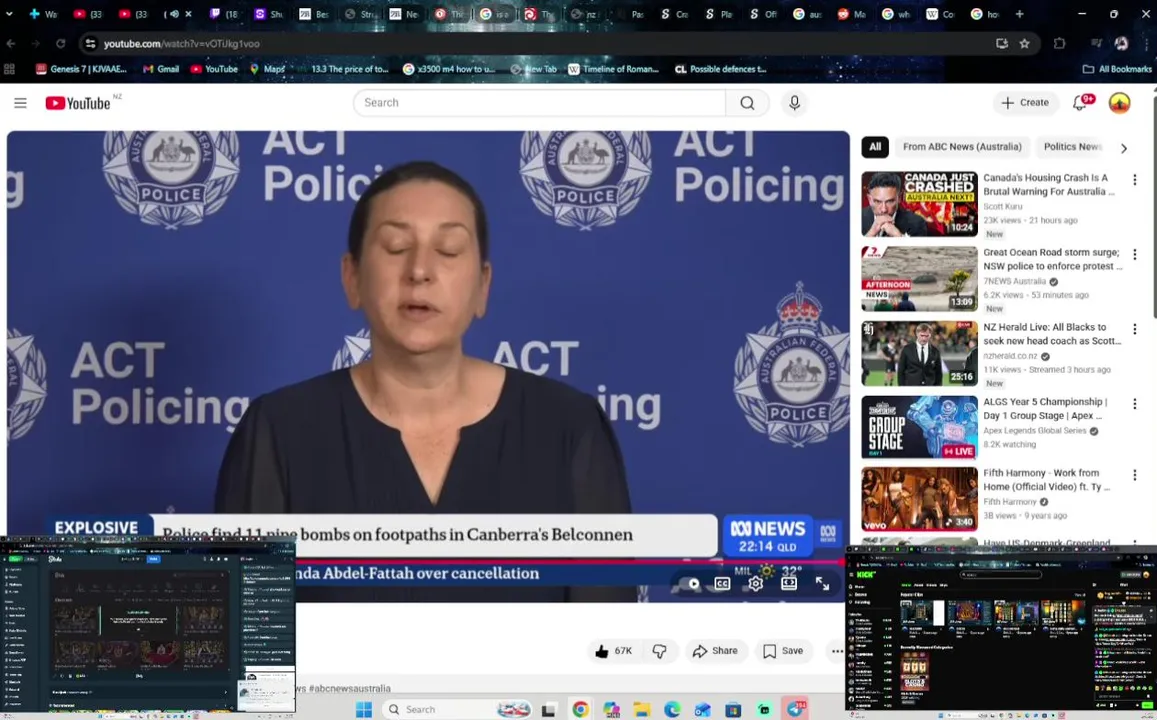Image resolution: width=1157 pixels, height=720 pixels.
Task: Open Task View on the taskbar
Action: tap(548, 709)
